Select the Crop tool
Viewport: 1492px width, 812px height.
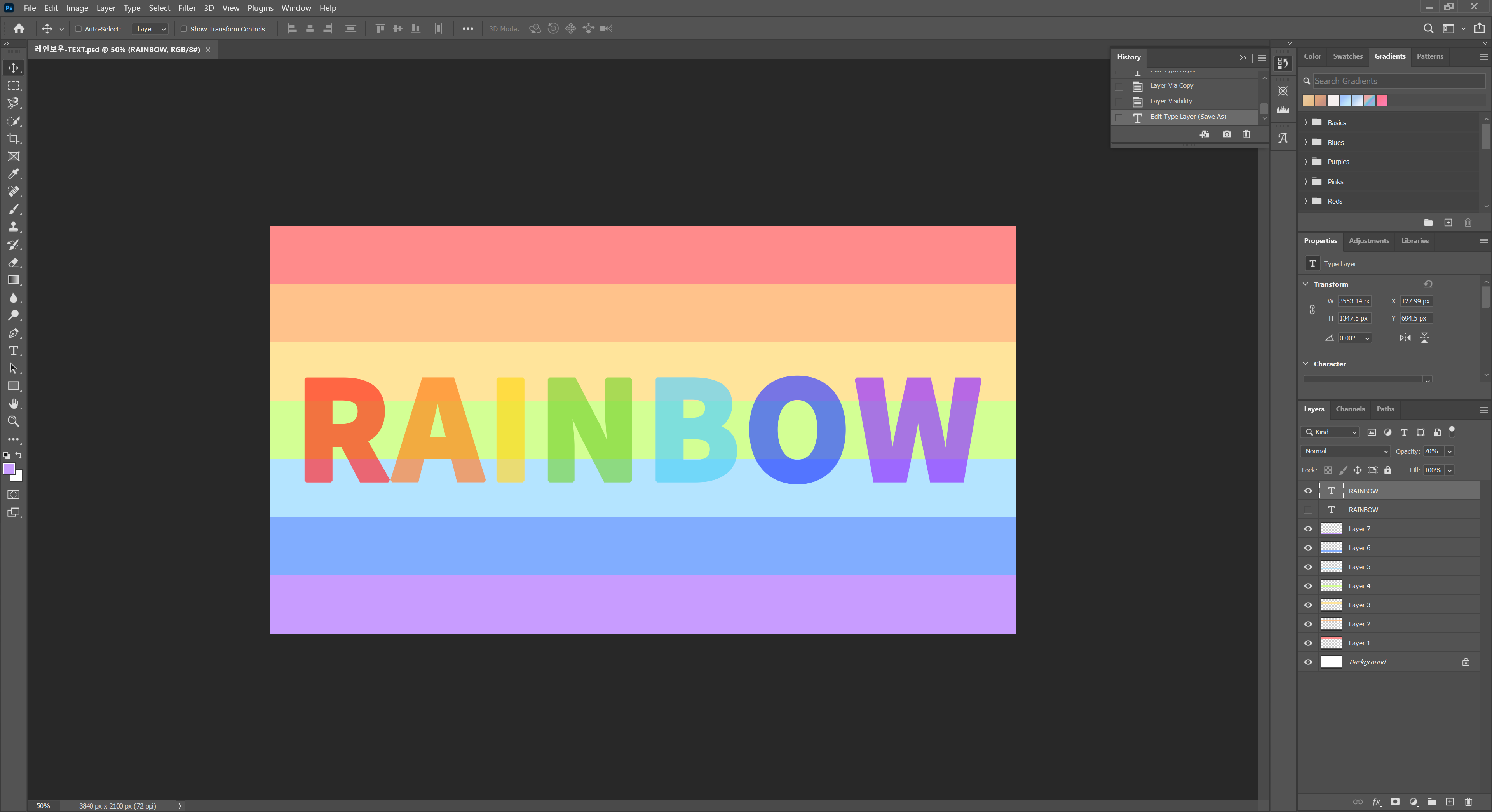tap(13, 138)
